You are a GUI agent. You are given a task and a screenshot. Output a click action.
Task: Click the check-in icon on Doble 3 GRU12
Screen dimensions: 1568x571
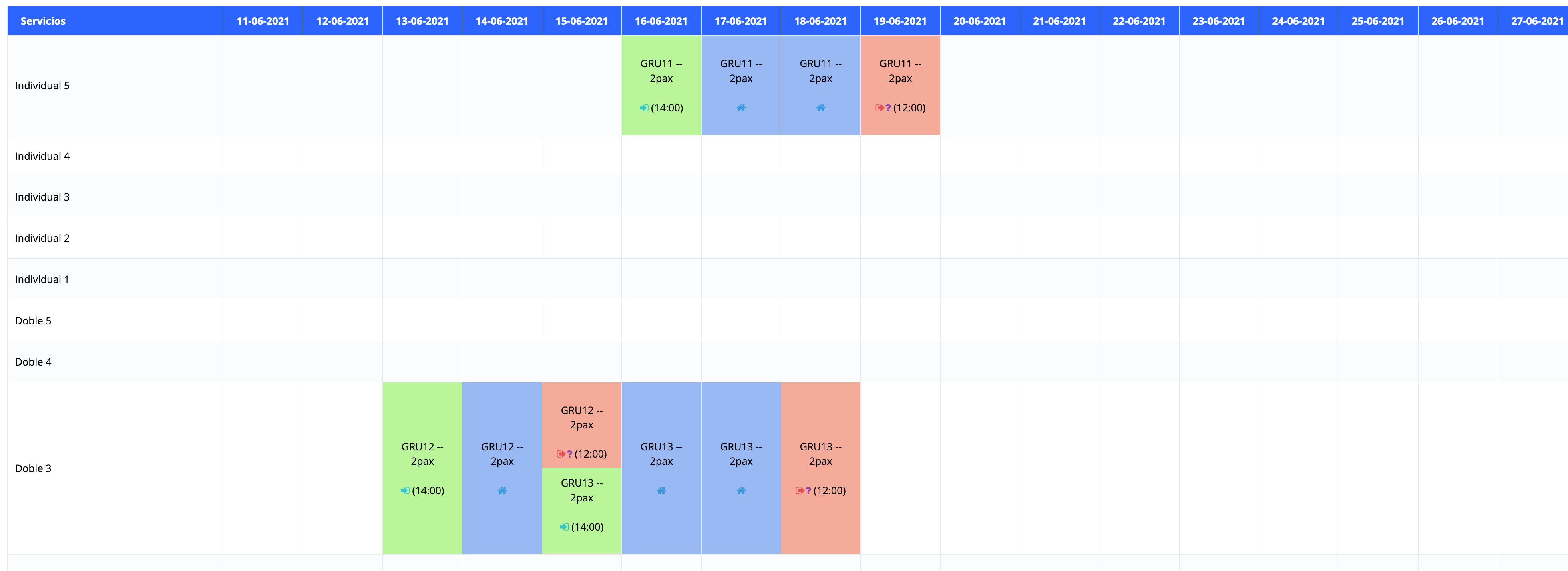pyautogui.click(x=405, y=491)
